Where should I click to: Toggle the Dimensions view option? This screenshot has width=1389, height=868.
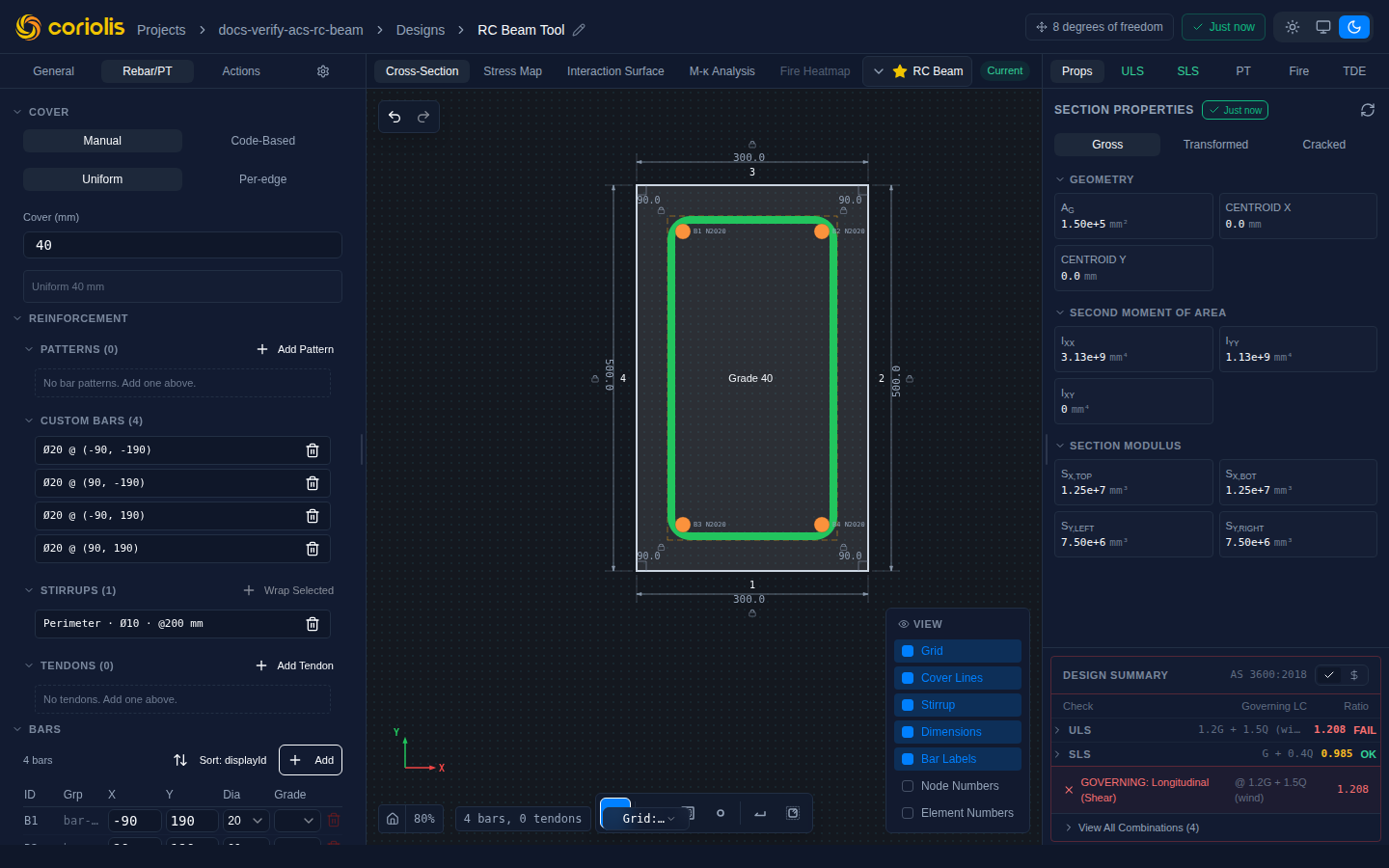[958, 732]
